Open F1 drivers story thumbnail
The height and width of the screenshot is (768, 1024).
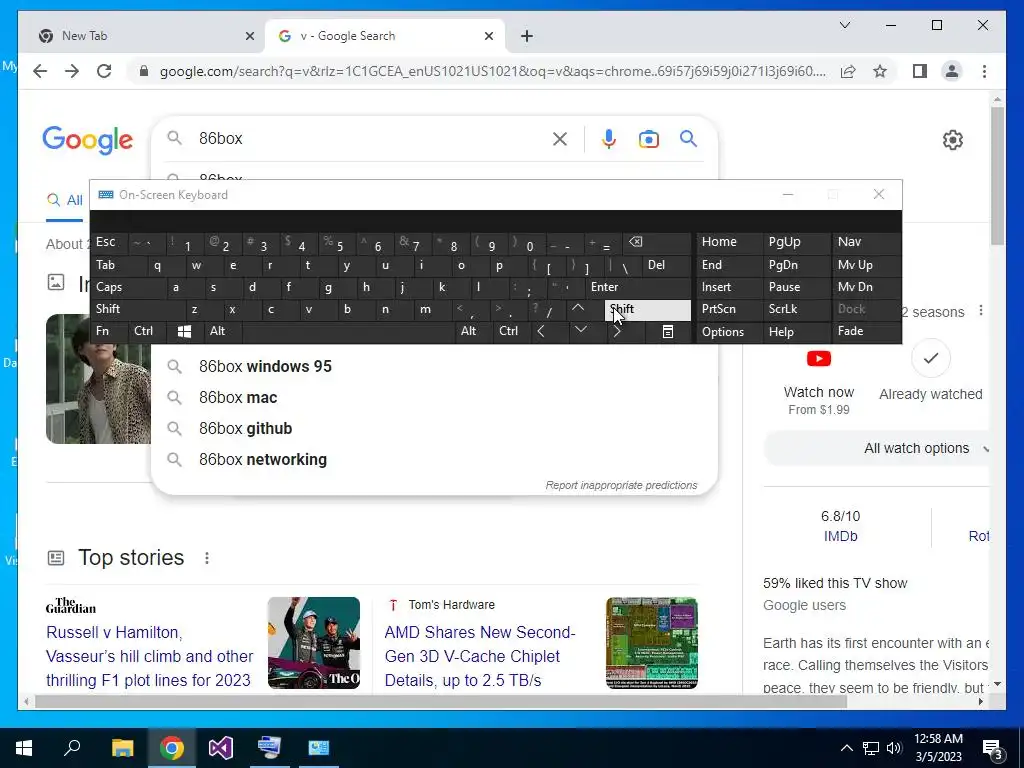[313, 643]
